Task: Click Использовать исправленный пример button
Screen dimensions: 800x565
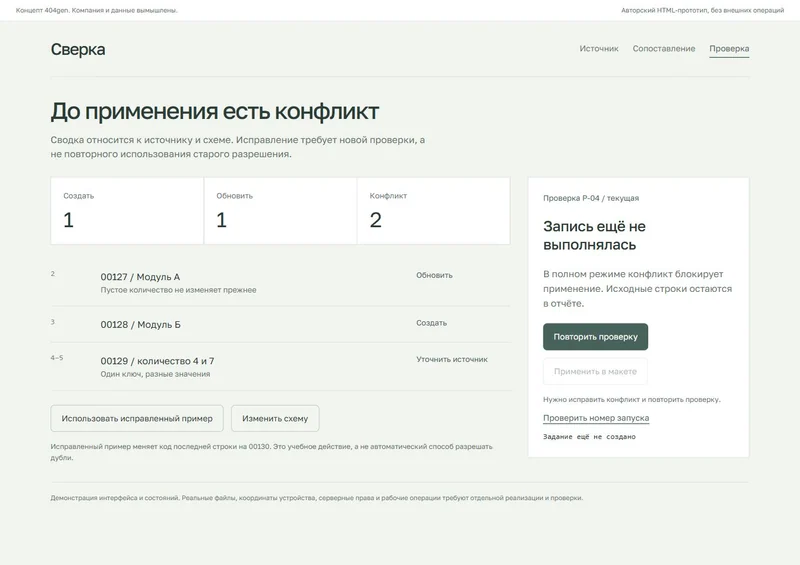Action: 137,419
